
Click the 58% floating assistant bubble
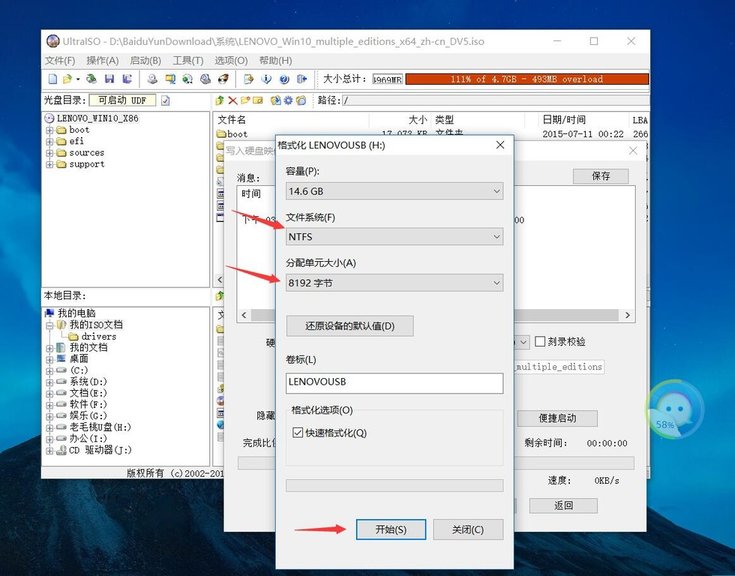pos(674,409)
